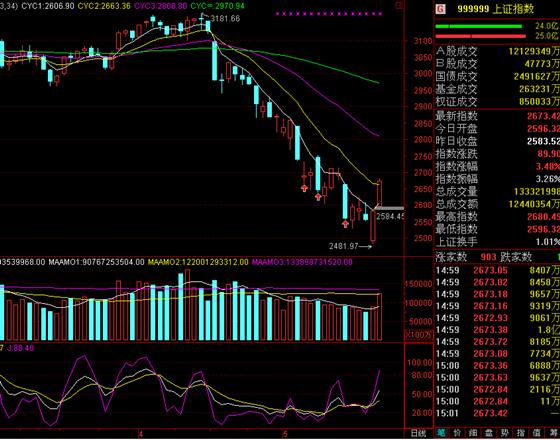
Task: Click the 3100 price axis label
Action: click(x=423, y=41)
